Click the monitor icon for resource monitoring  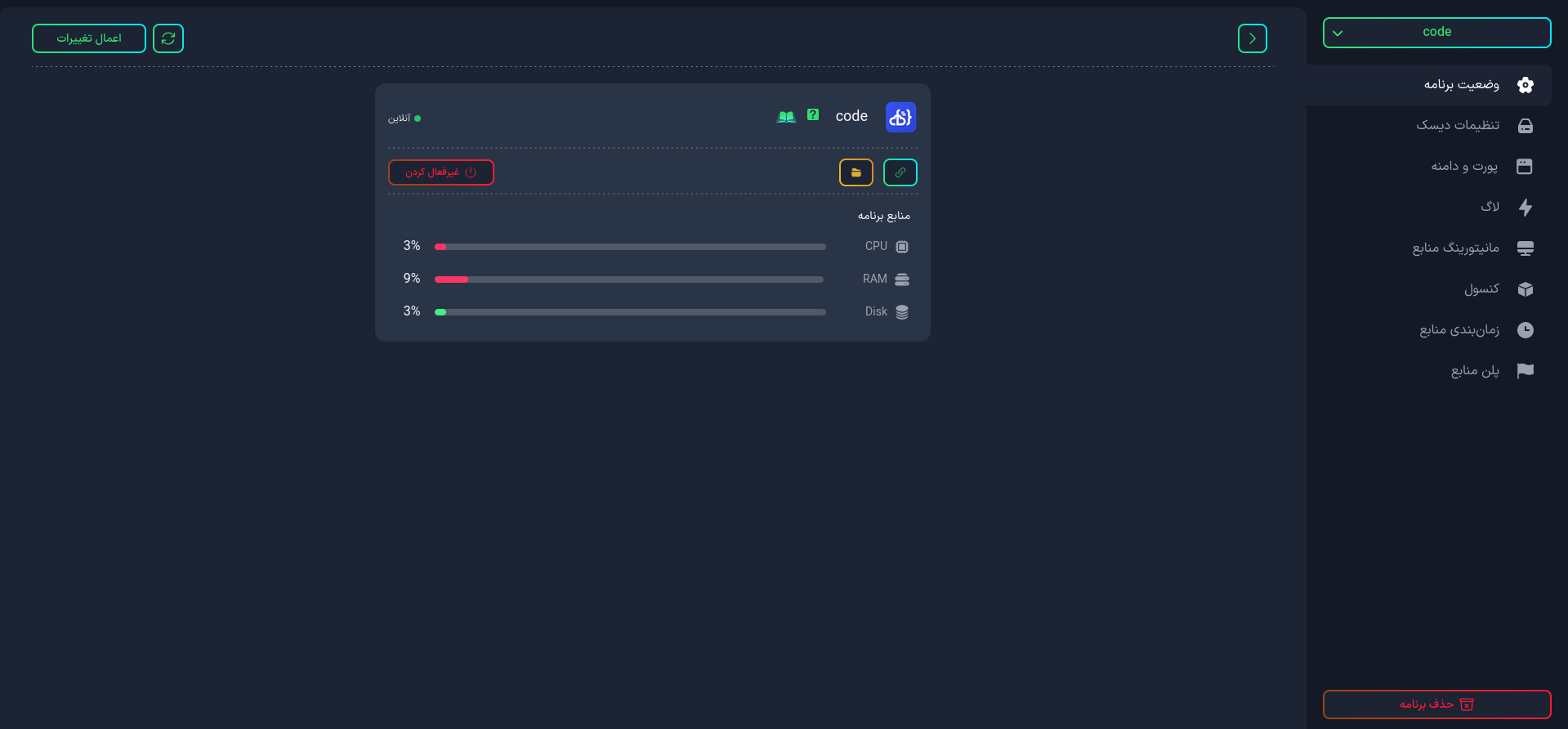(1525, 248)
